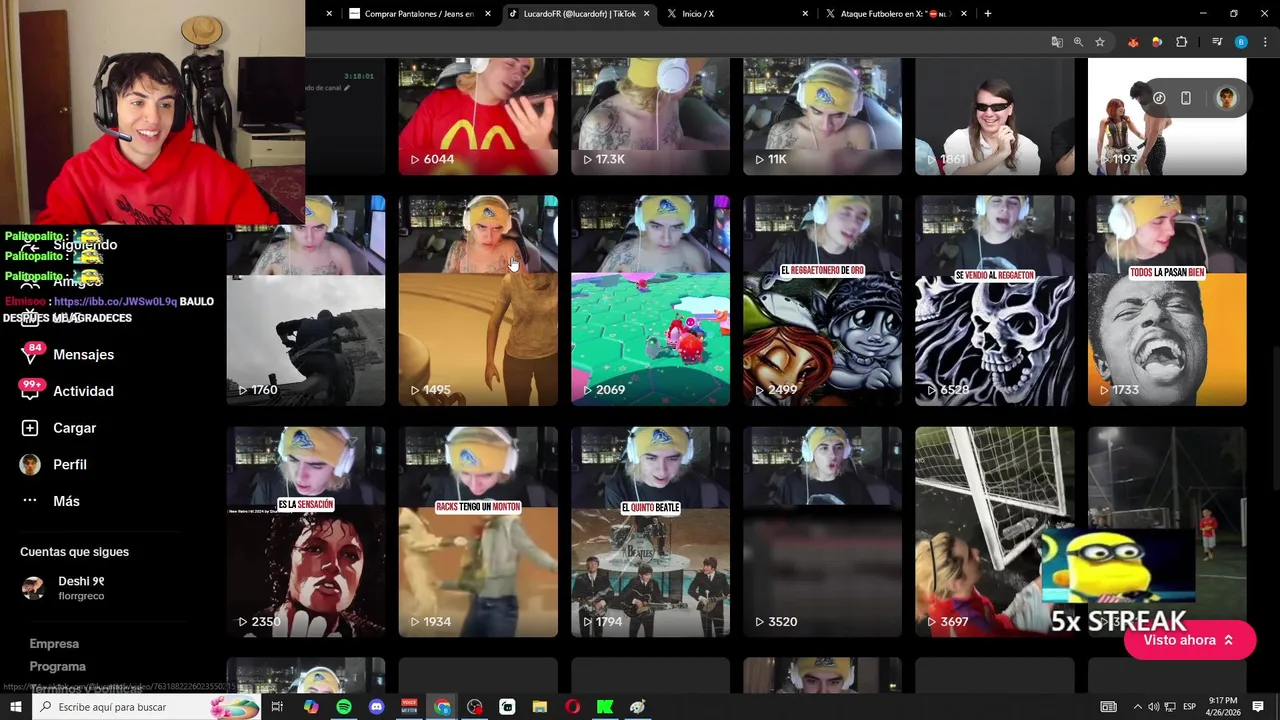Open the Es la Sensación video
Viewport: 1280px width, 720px height.
305,532
